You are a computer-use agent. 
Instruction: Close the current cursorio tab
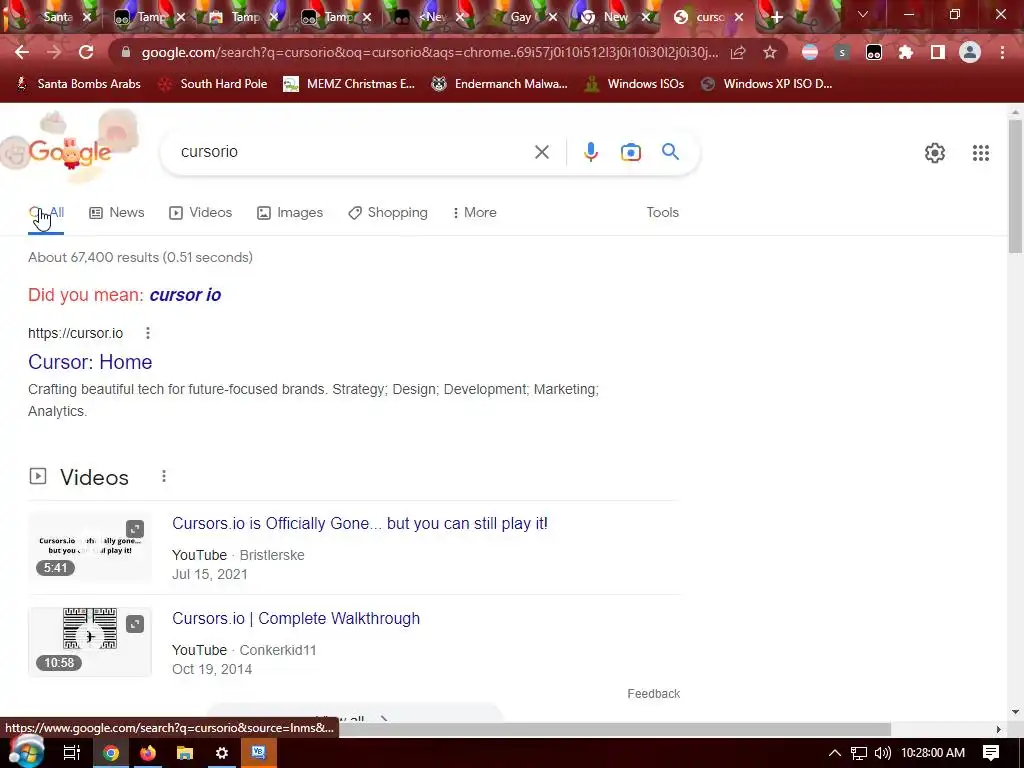tap(739, 18)
